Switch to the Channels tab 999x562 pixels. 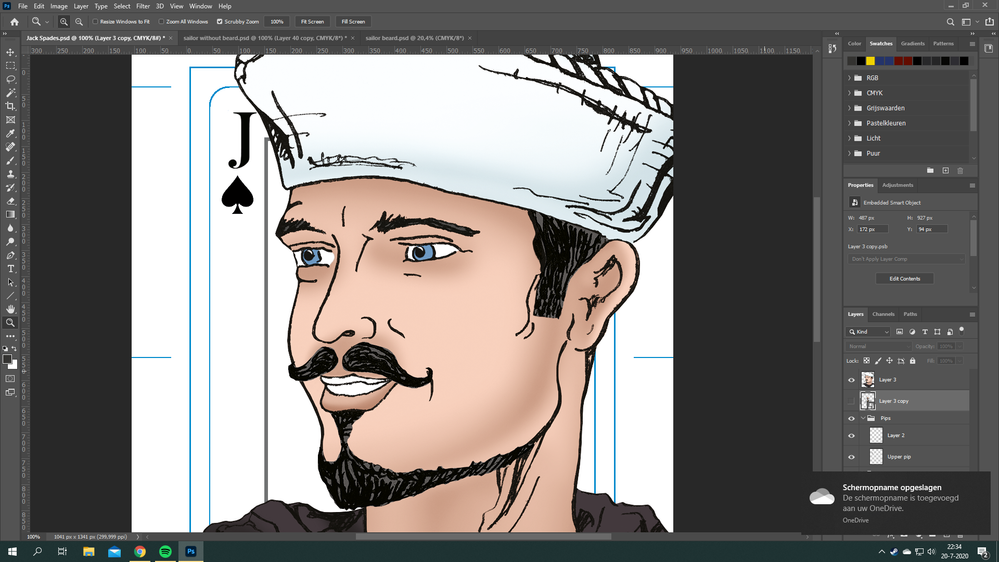(883, 314)
